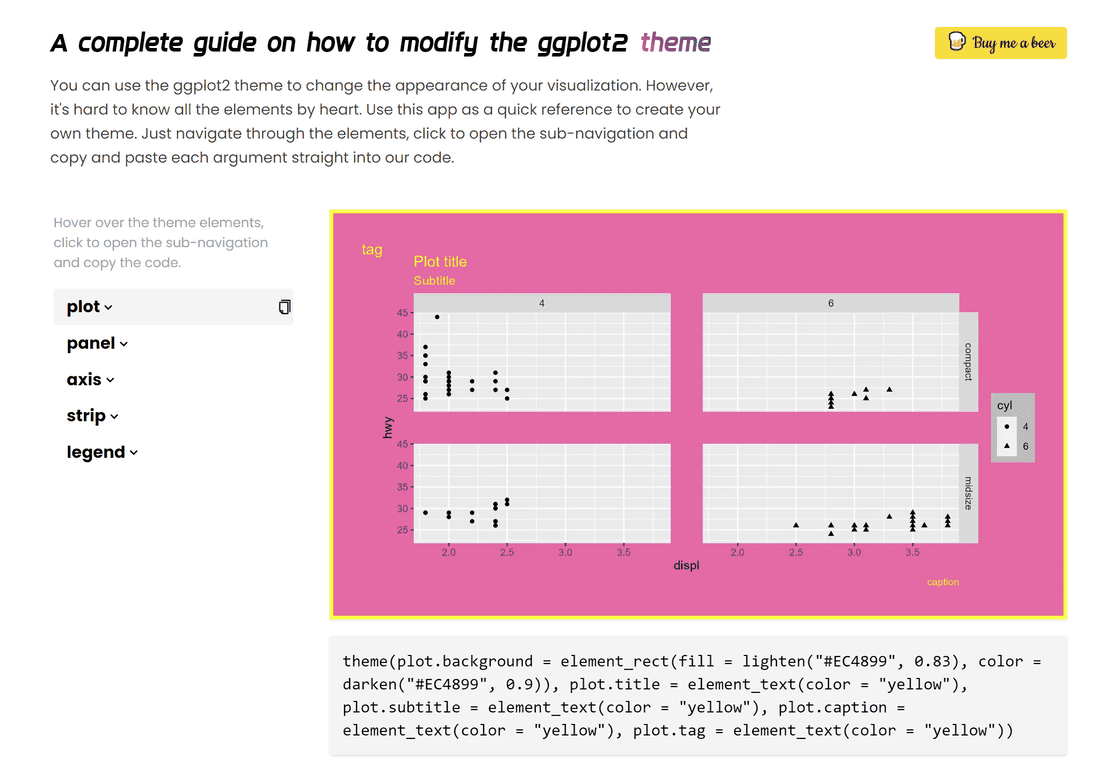Click the Subtitle element in the preview
This screenshot has width=1115, height=773.
pos(435,281)
